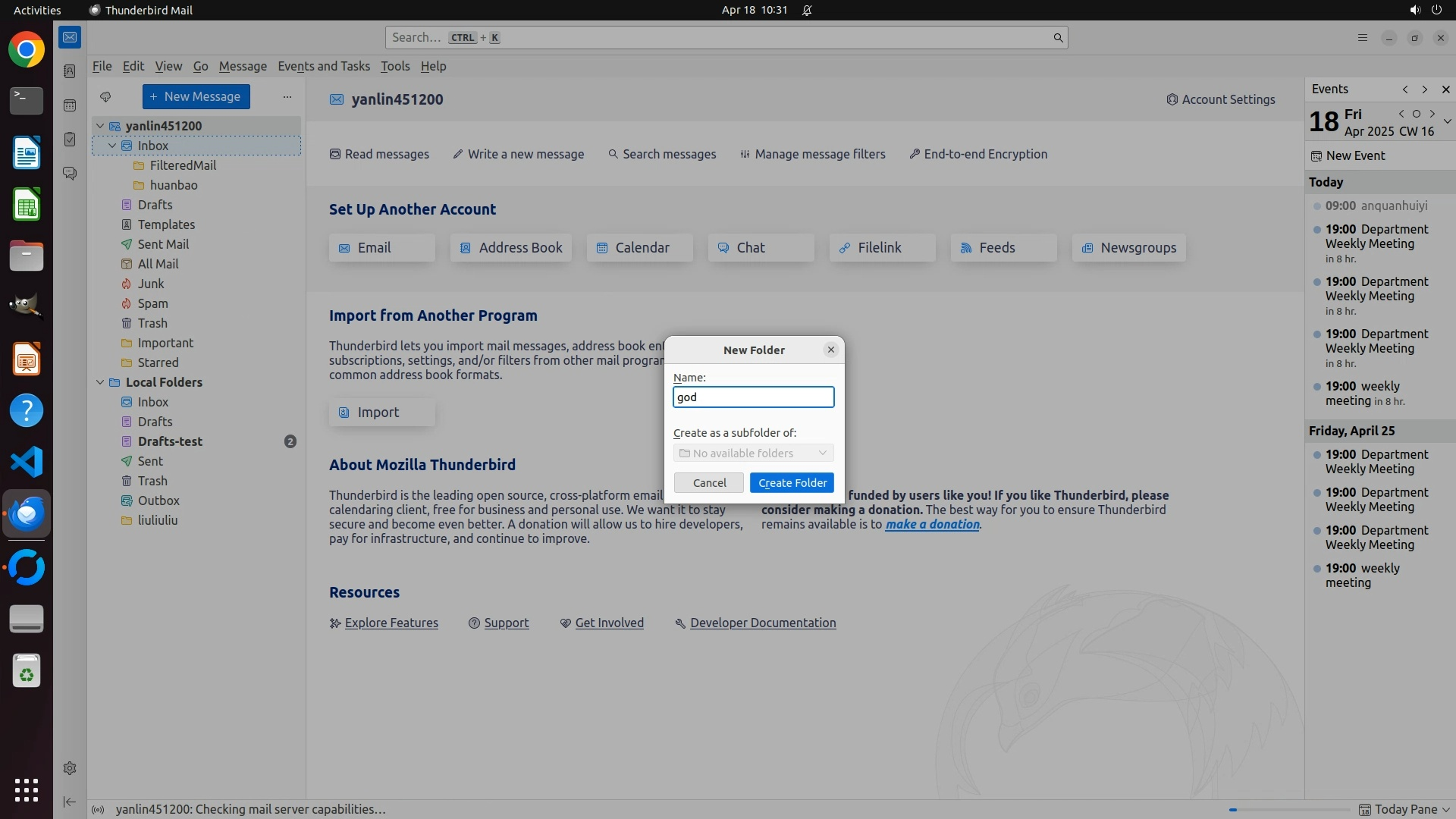Follow the make a donation link
This screenshot has height=819, width=1456.
(932, 524)
